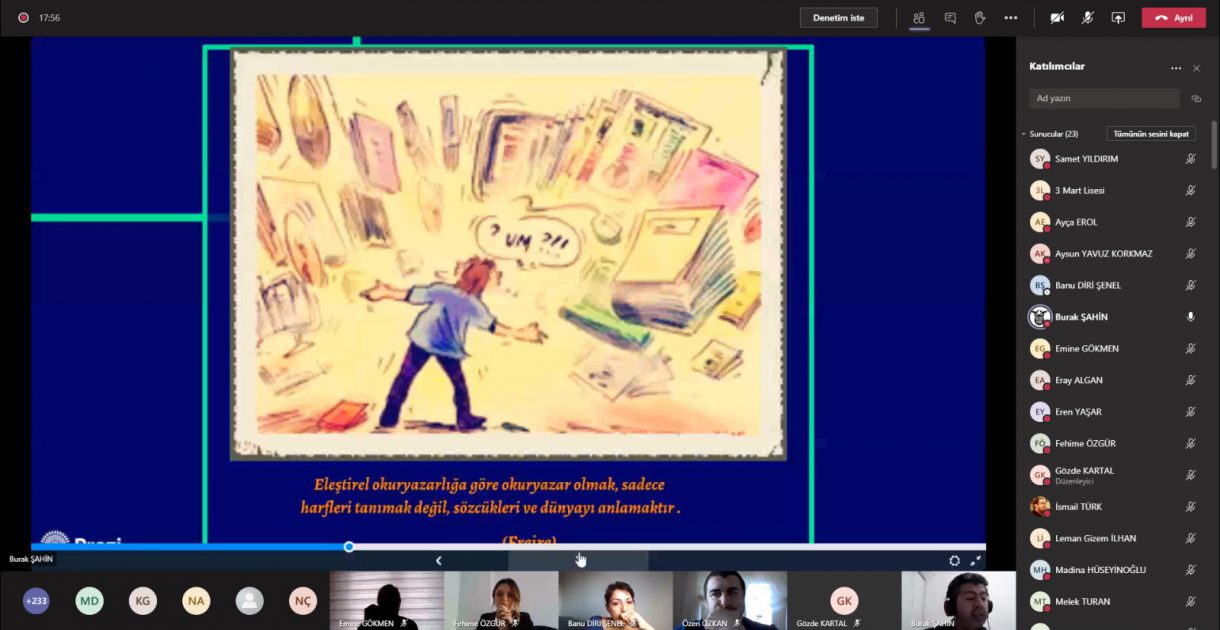Toggle the camera on or off
The image size is (1220, 630).
tap(1057, 18)
